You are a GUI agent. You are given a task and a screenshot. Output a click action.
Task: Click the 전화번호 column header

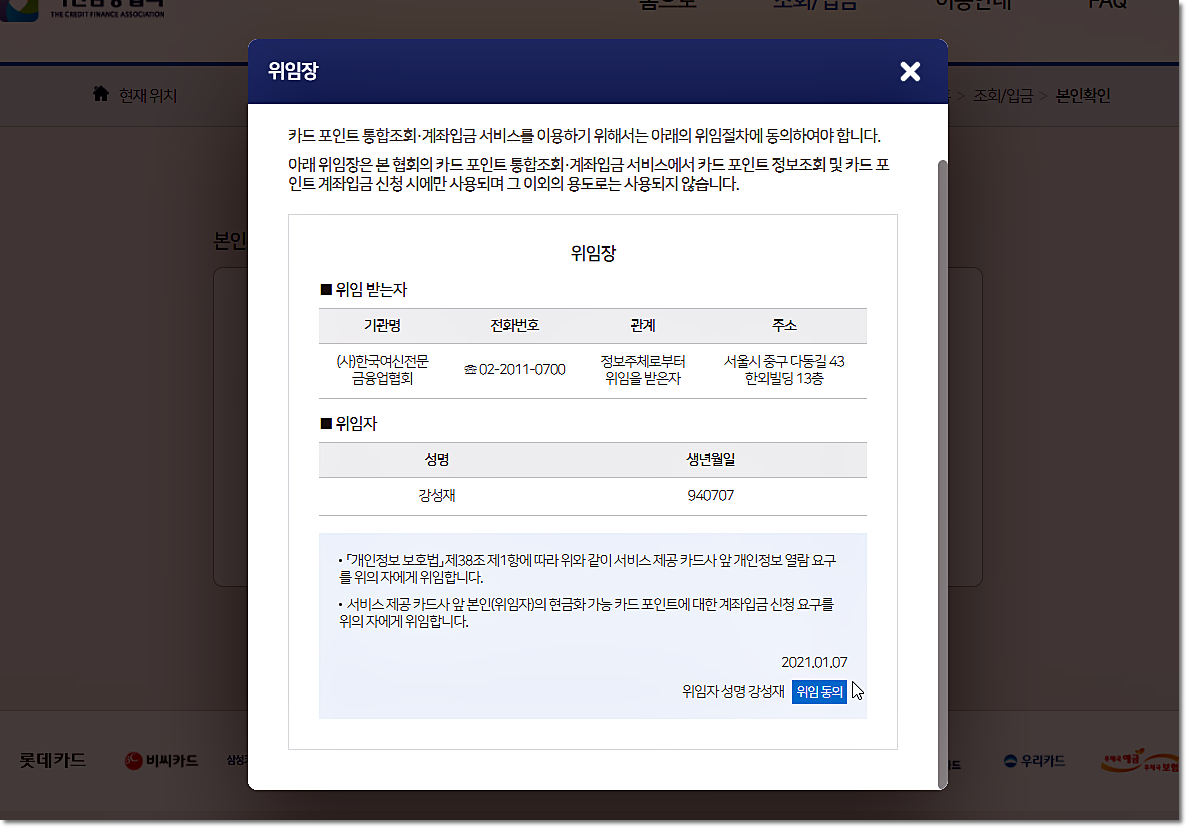click(x=515, y=325)
